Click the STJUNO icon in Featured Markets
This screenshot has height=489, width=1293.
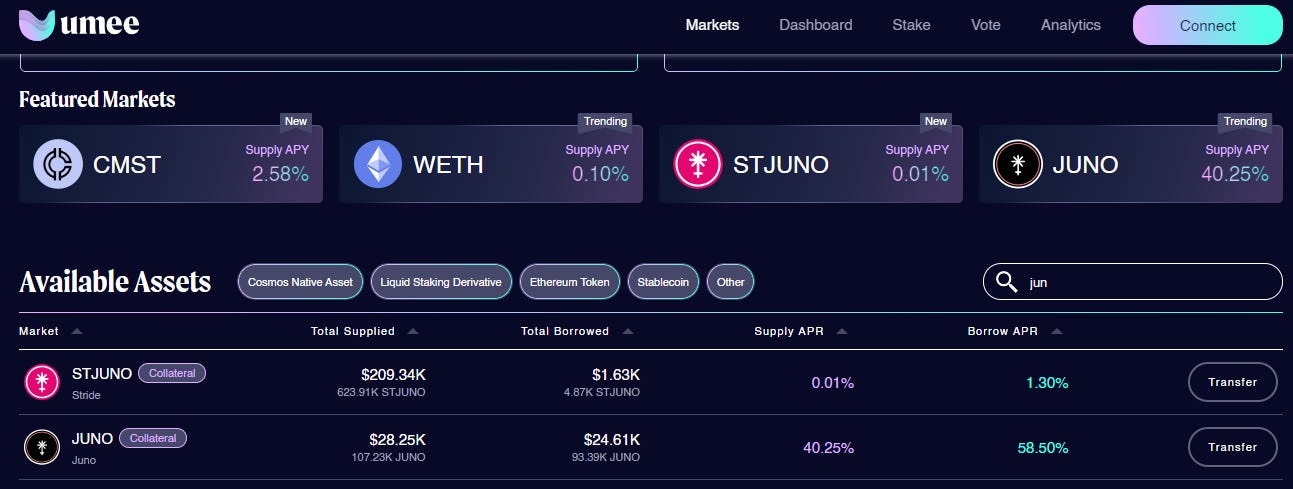698,164
